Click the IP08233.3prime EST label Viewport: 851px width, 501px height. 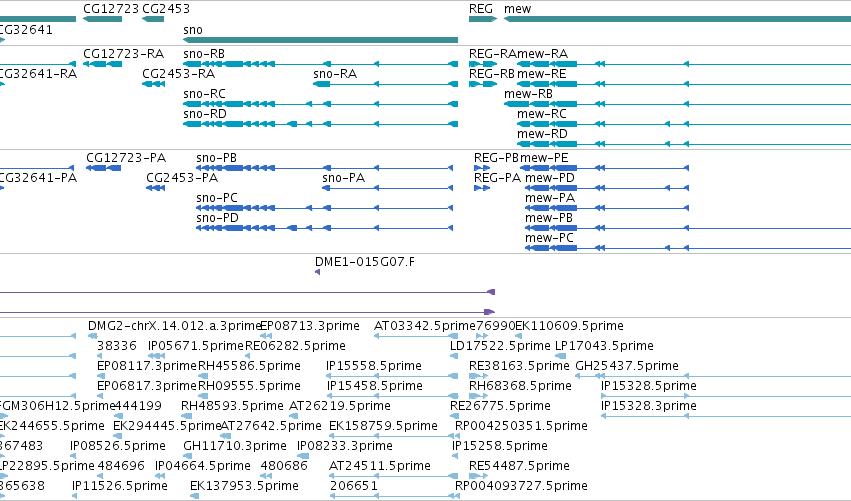pyautogui.click(x=345, y=447)
